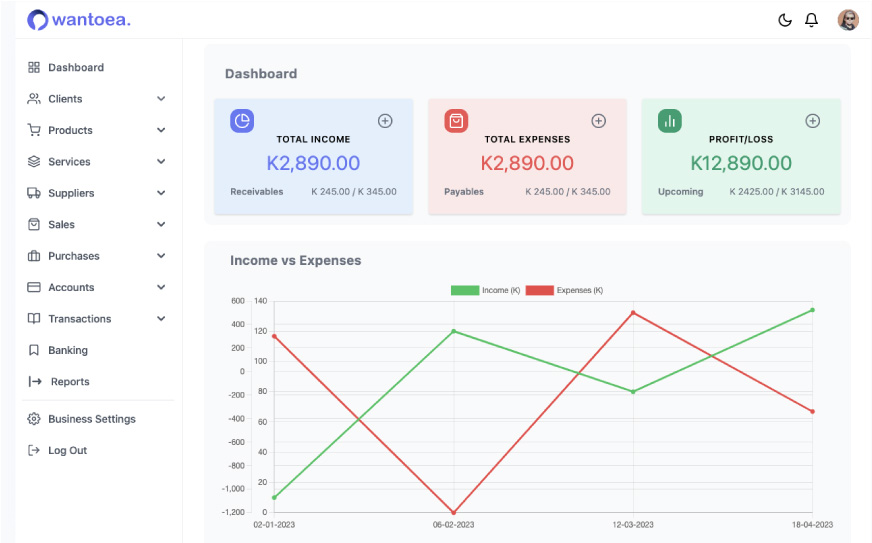The width and height of the screenshot is (872, 543).
Task: Click the pie chart icon on Total Income
Action: pos(242,121)
